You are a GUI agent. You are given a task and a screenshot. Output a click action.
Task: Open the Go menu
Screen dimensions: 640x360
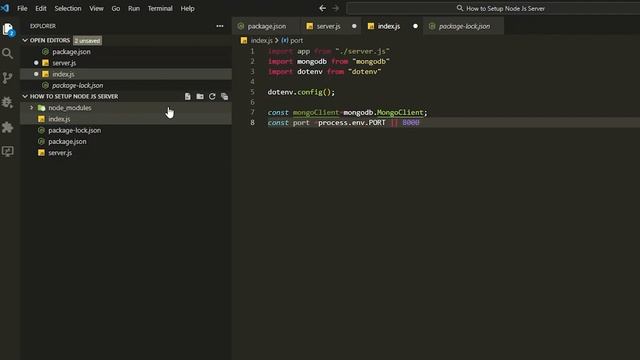click(x=116, y=8)
